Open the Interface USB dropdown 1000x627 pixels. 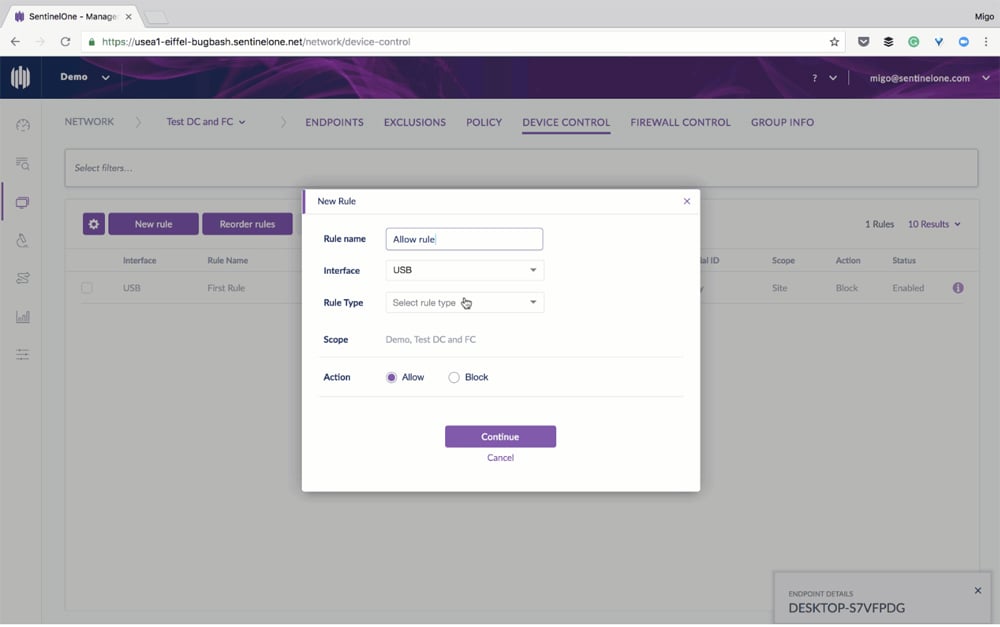(464, 270)
